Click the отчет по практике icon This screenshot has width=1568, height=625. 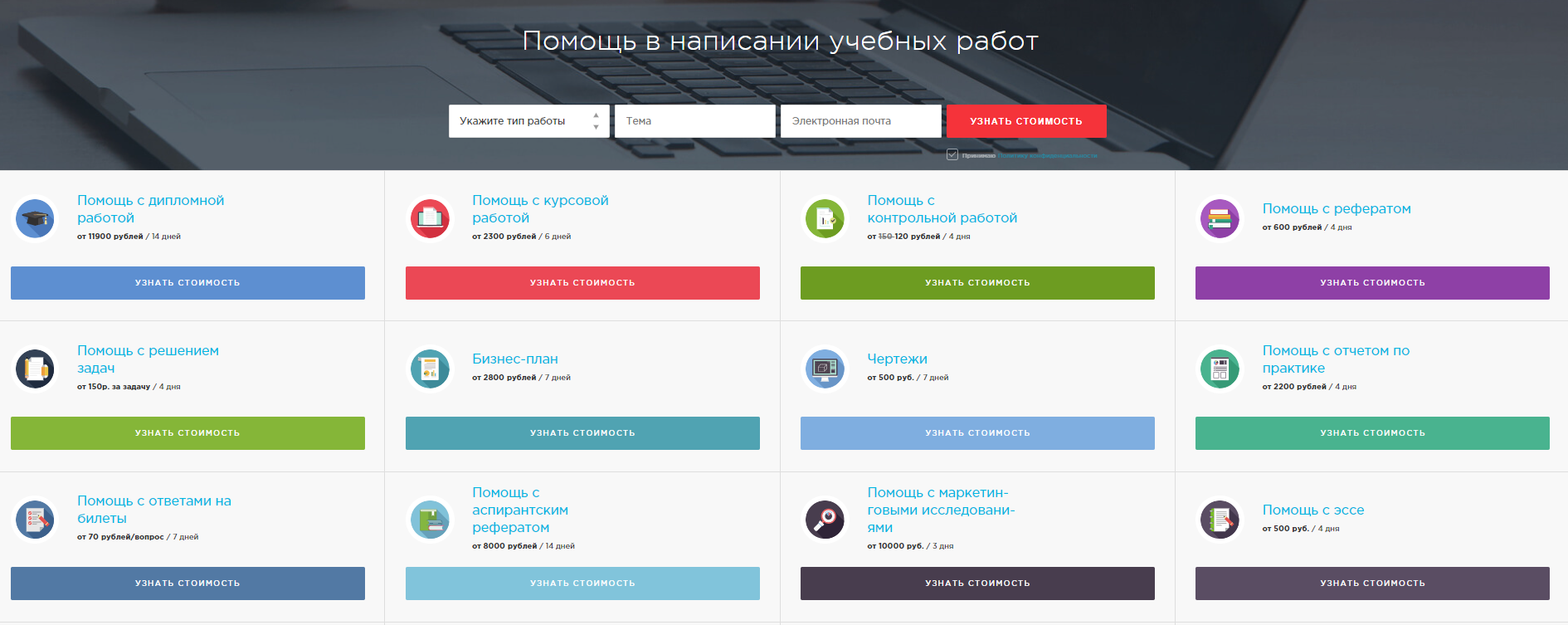[x=1220, y=369]
